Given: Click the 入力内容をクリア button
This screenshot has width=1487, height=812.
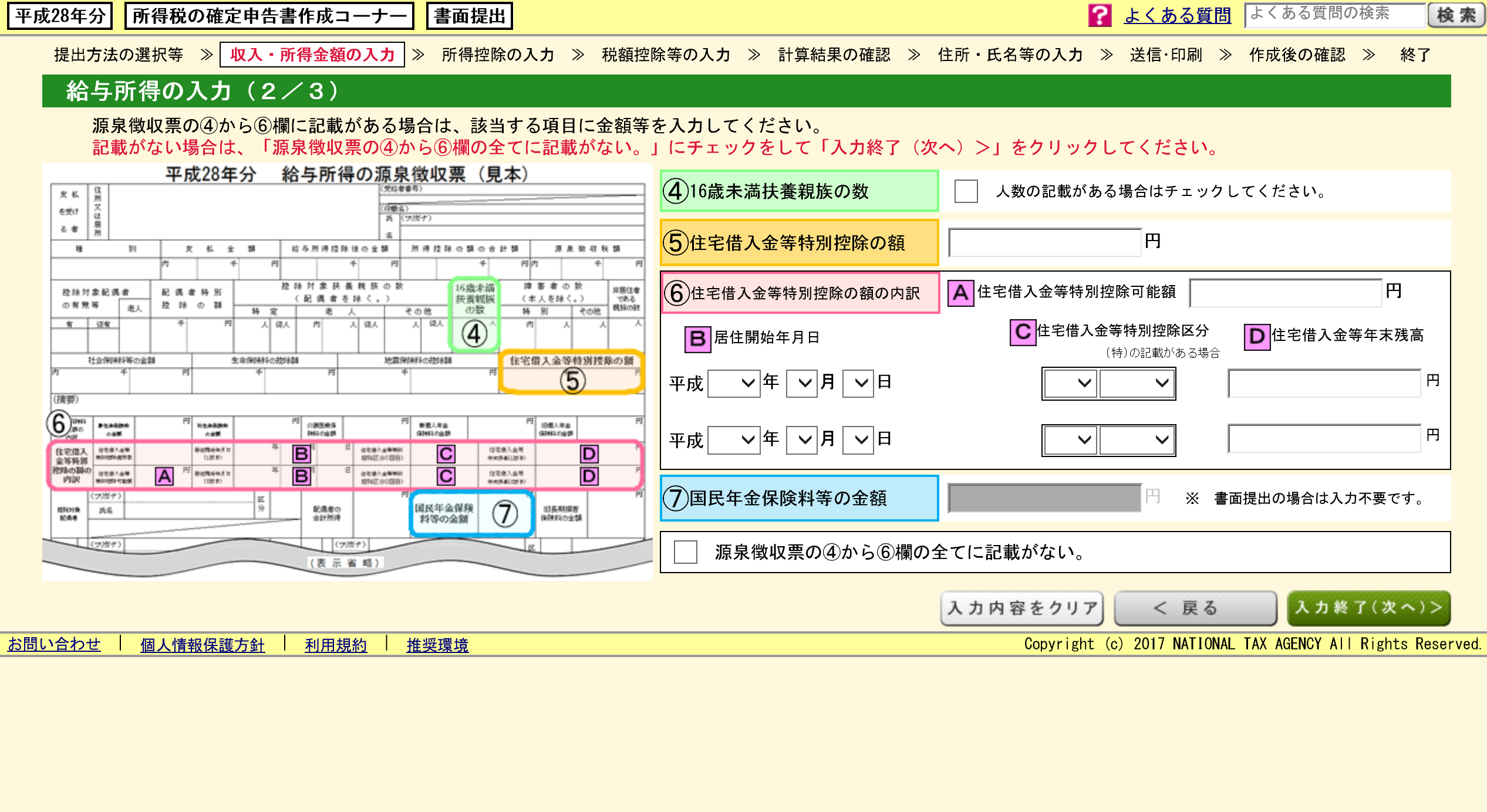Looking at the screenshot, I should (1021, 608).
